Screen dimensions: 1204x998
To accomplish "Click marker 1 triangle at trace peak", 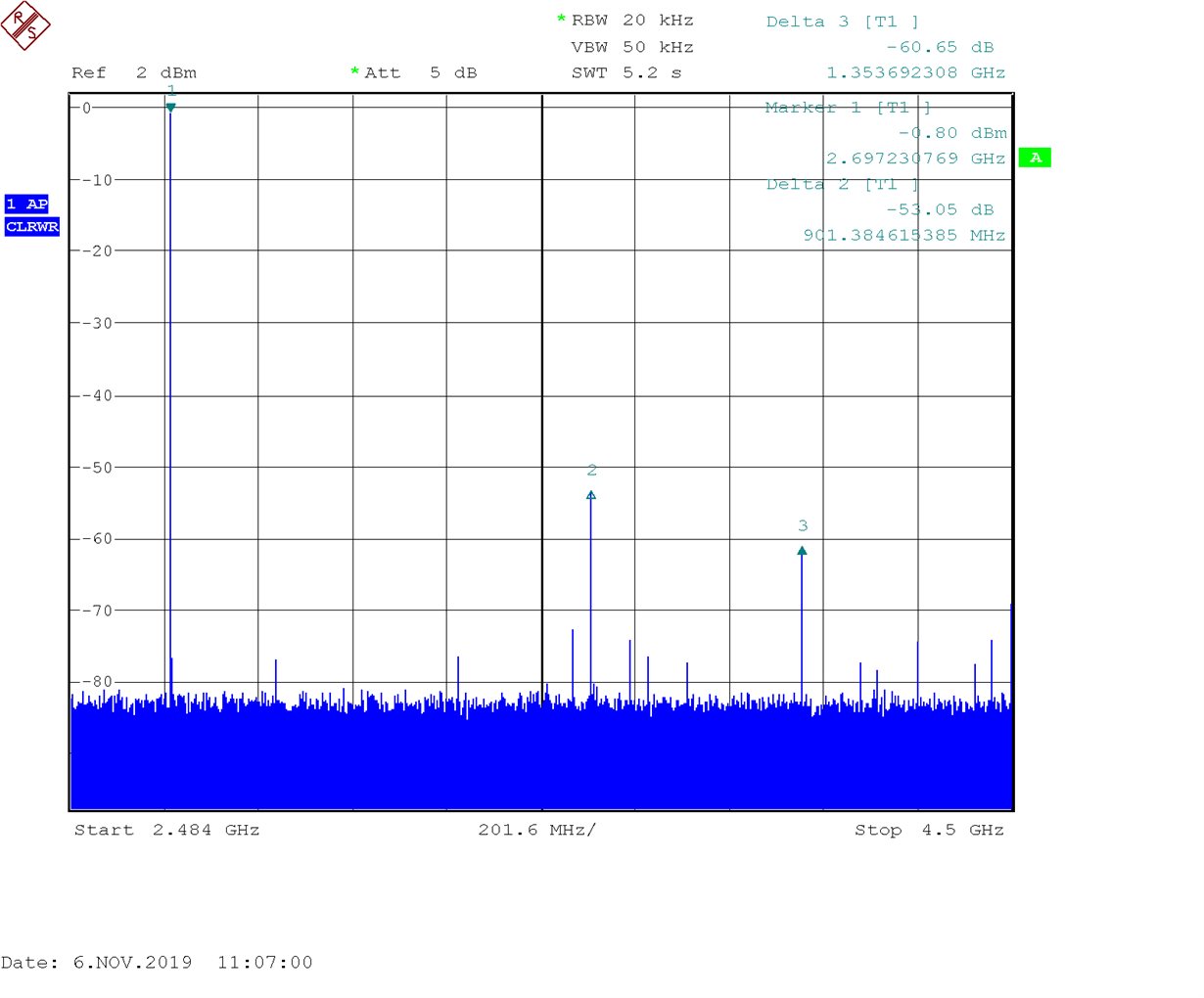I will click(x=170, y=108).
